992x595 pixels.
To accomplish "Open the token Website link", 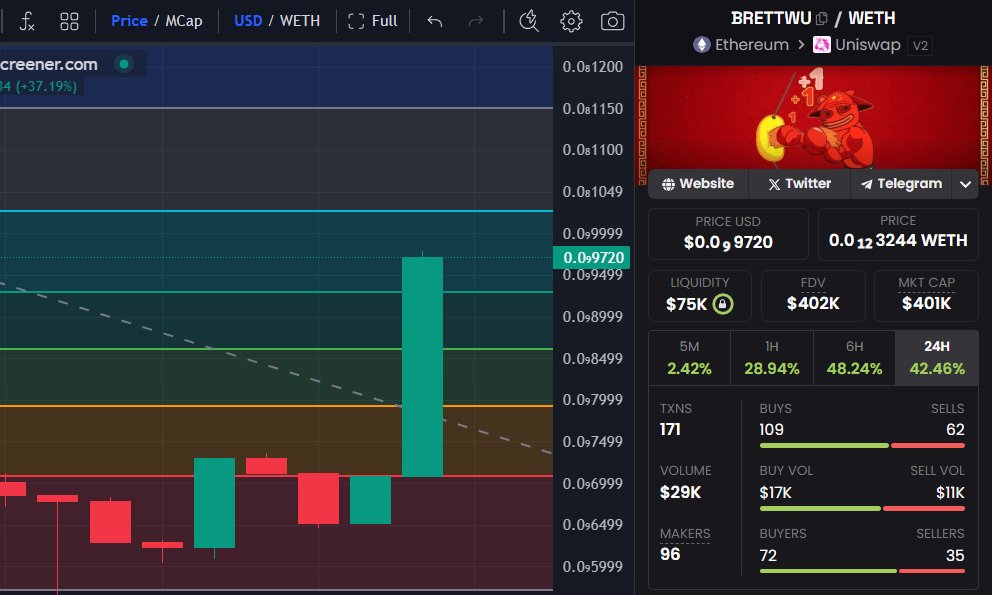I will 698,184.
